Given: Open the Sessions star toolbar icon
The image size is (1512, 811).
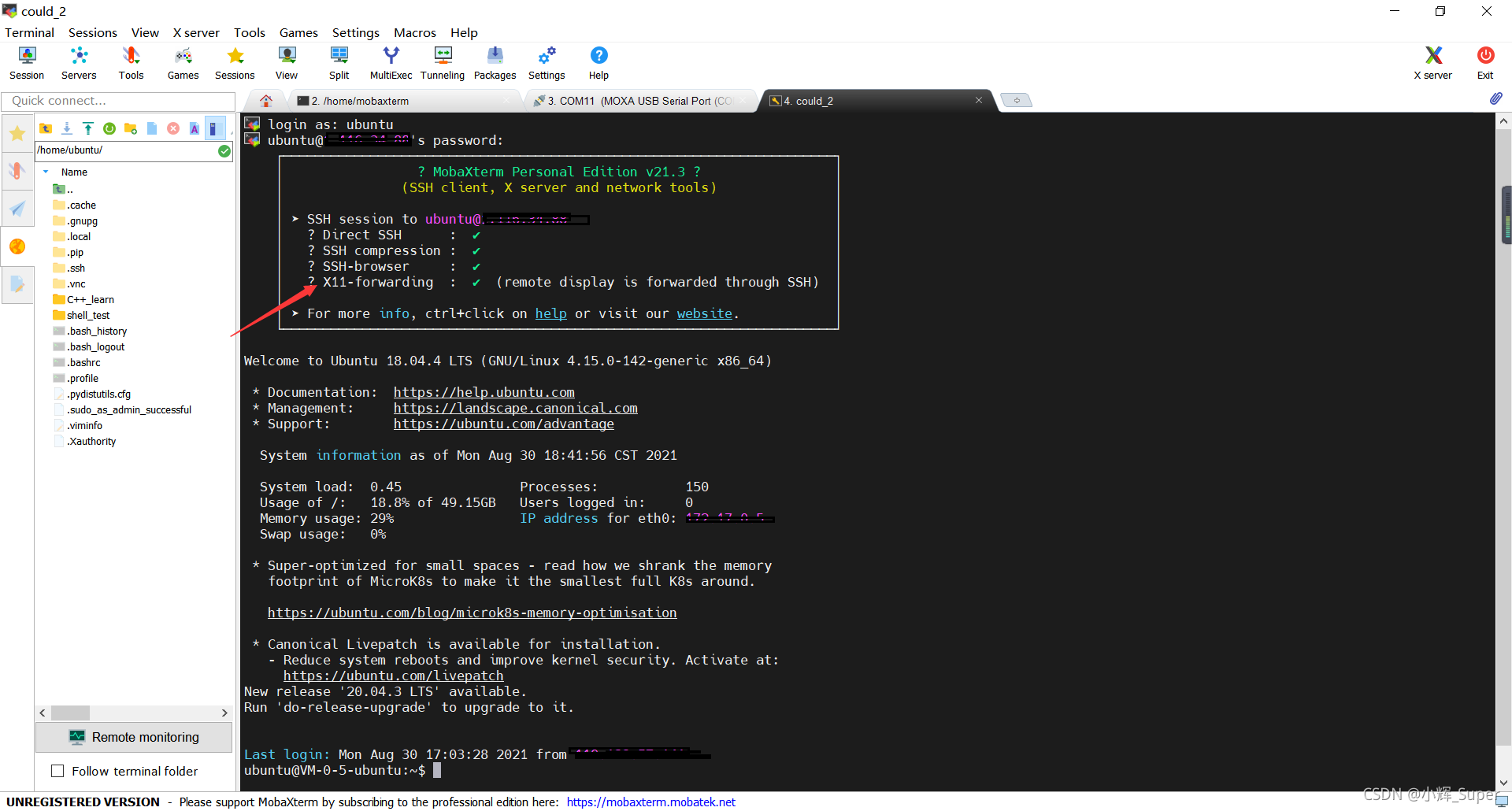Looking at the screenshot, I should click(x=235, y=63).
